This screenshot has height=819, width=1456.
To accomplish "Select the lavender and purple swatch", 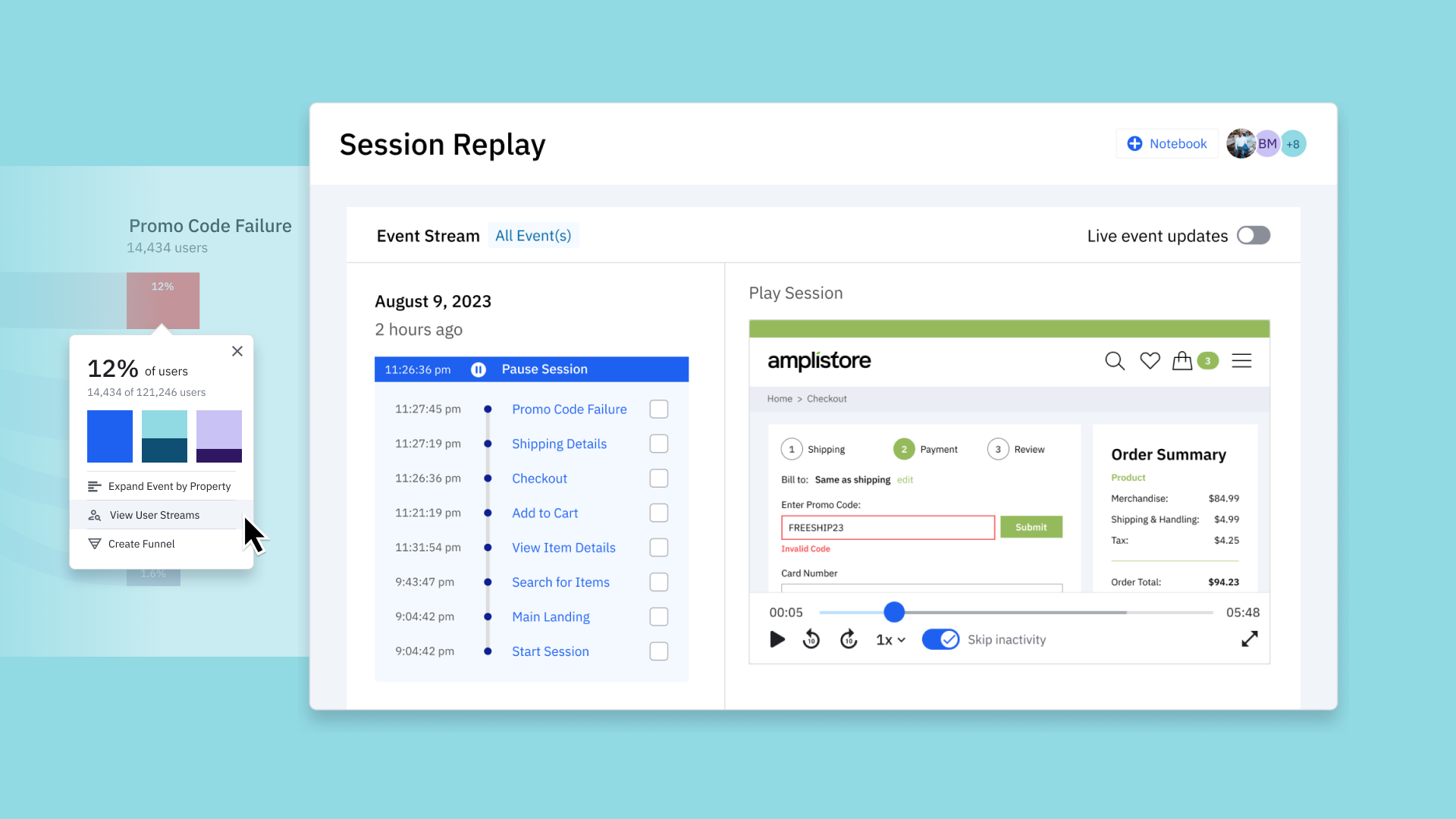I will coord(219,436).
